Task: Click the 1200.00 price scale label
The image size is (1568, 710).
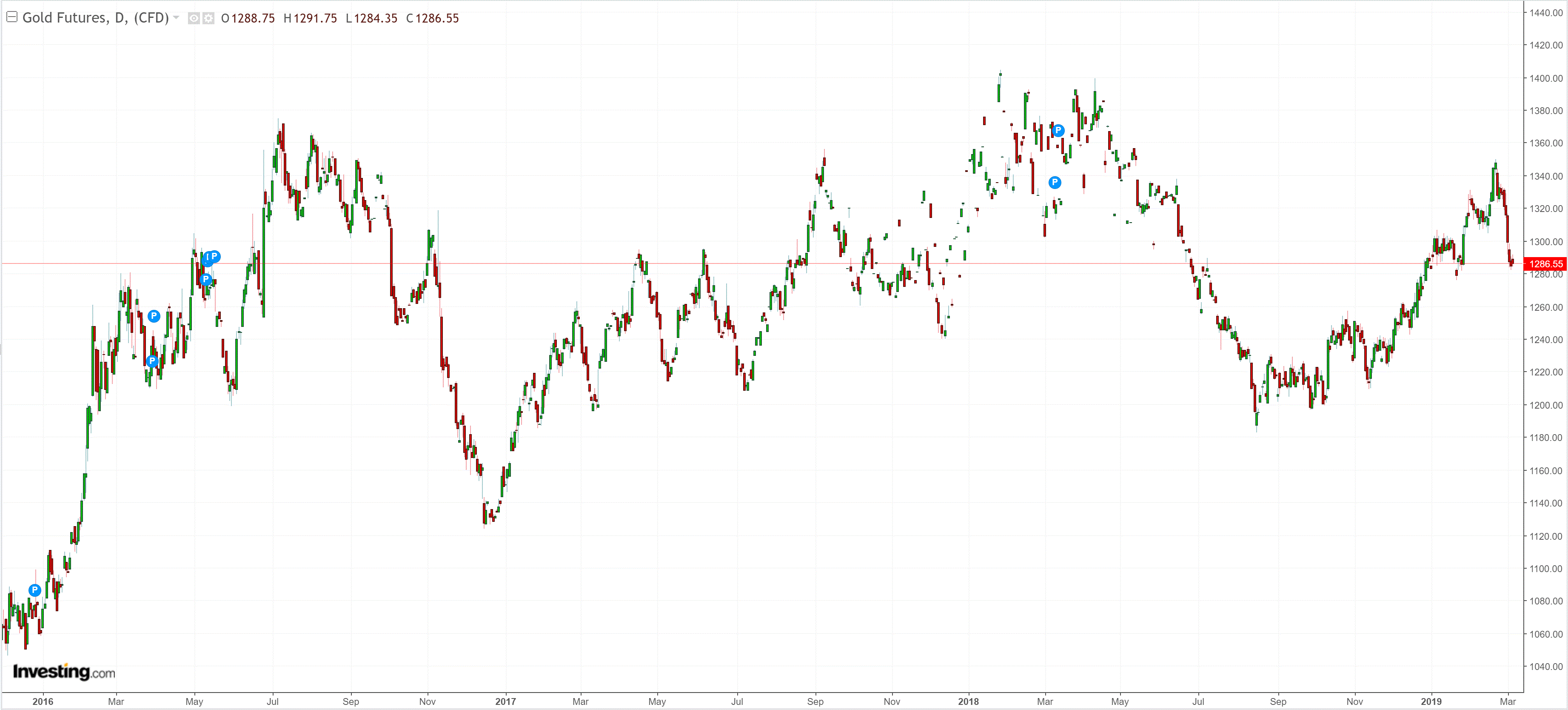Action: (1546, 405)
